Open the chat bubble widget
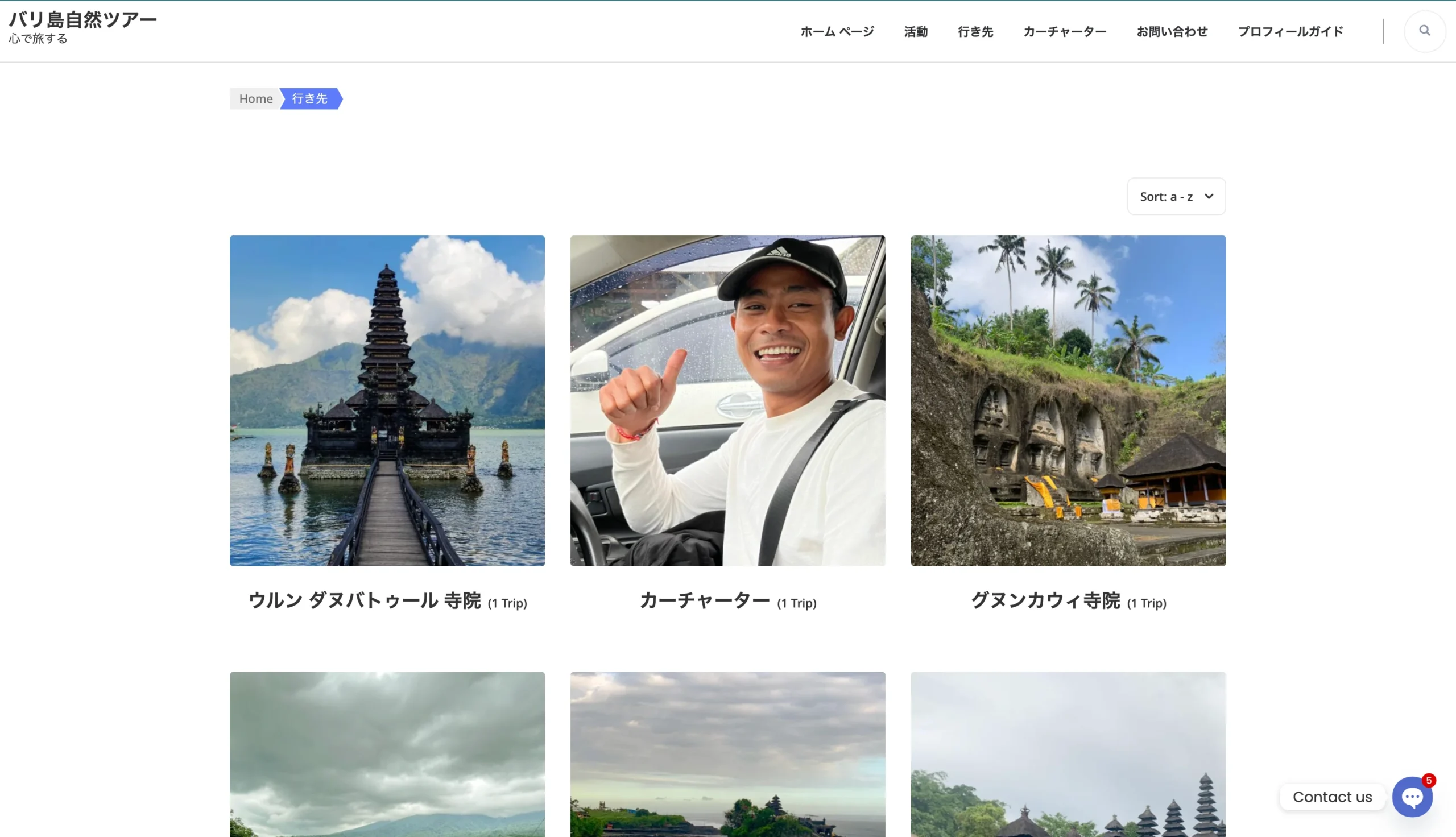1456x837 pixels. click(1412, 797)
